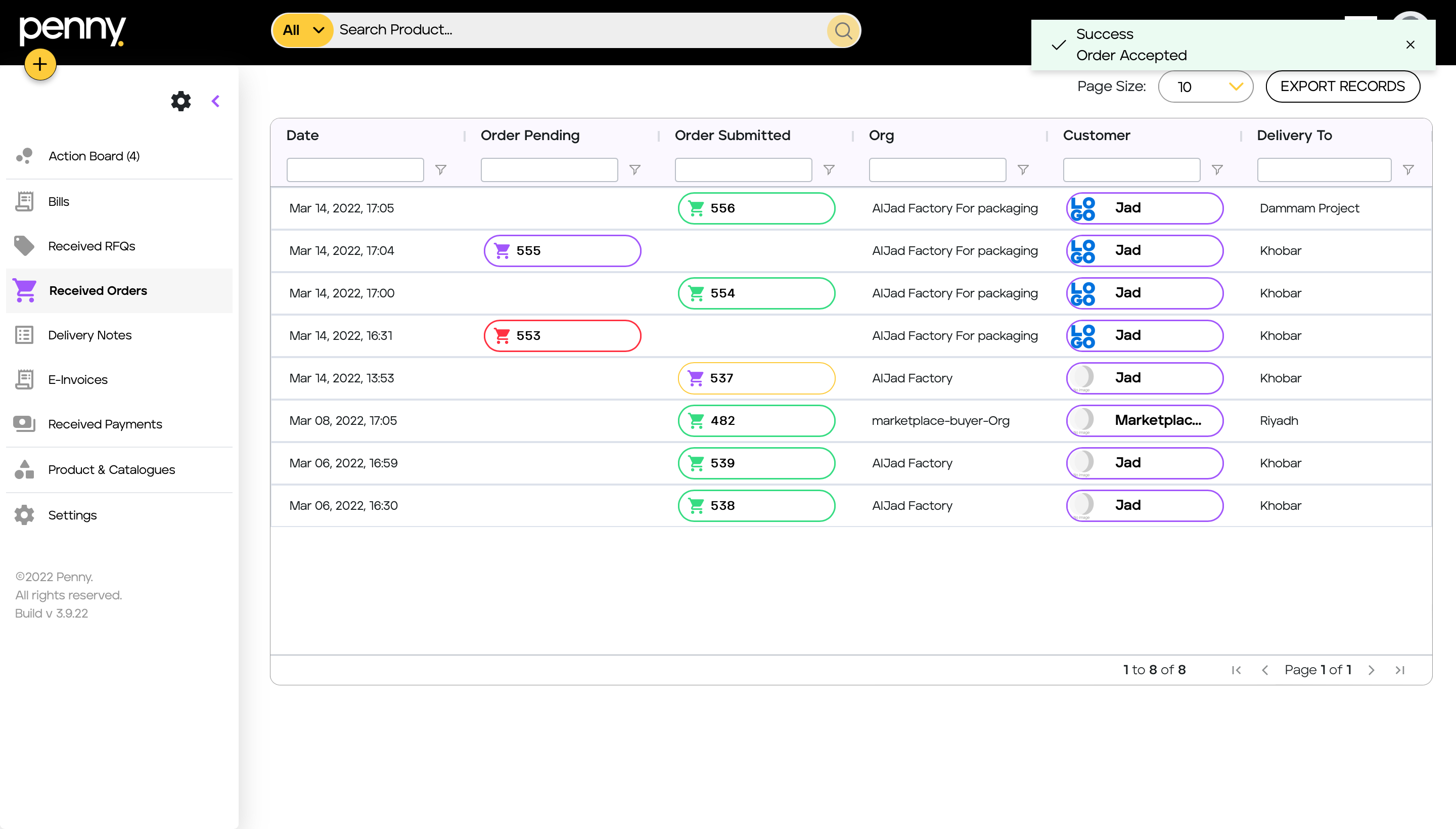1456x829 pixels.
Task: Open Delivery To column filter icon
Action: [x=1408, y=170]
